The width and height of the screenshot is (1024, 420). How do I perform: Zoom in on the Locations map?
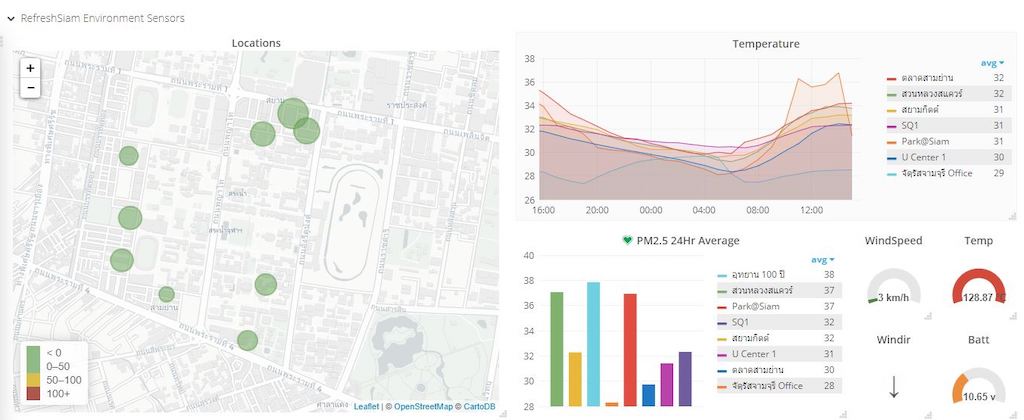click(x=30, y=68)
